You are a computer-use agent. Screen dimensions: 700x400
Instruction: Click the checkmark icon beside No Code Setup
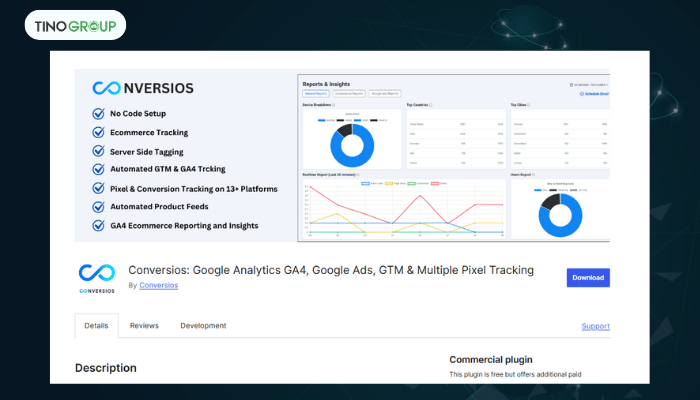coord(98,113)
